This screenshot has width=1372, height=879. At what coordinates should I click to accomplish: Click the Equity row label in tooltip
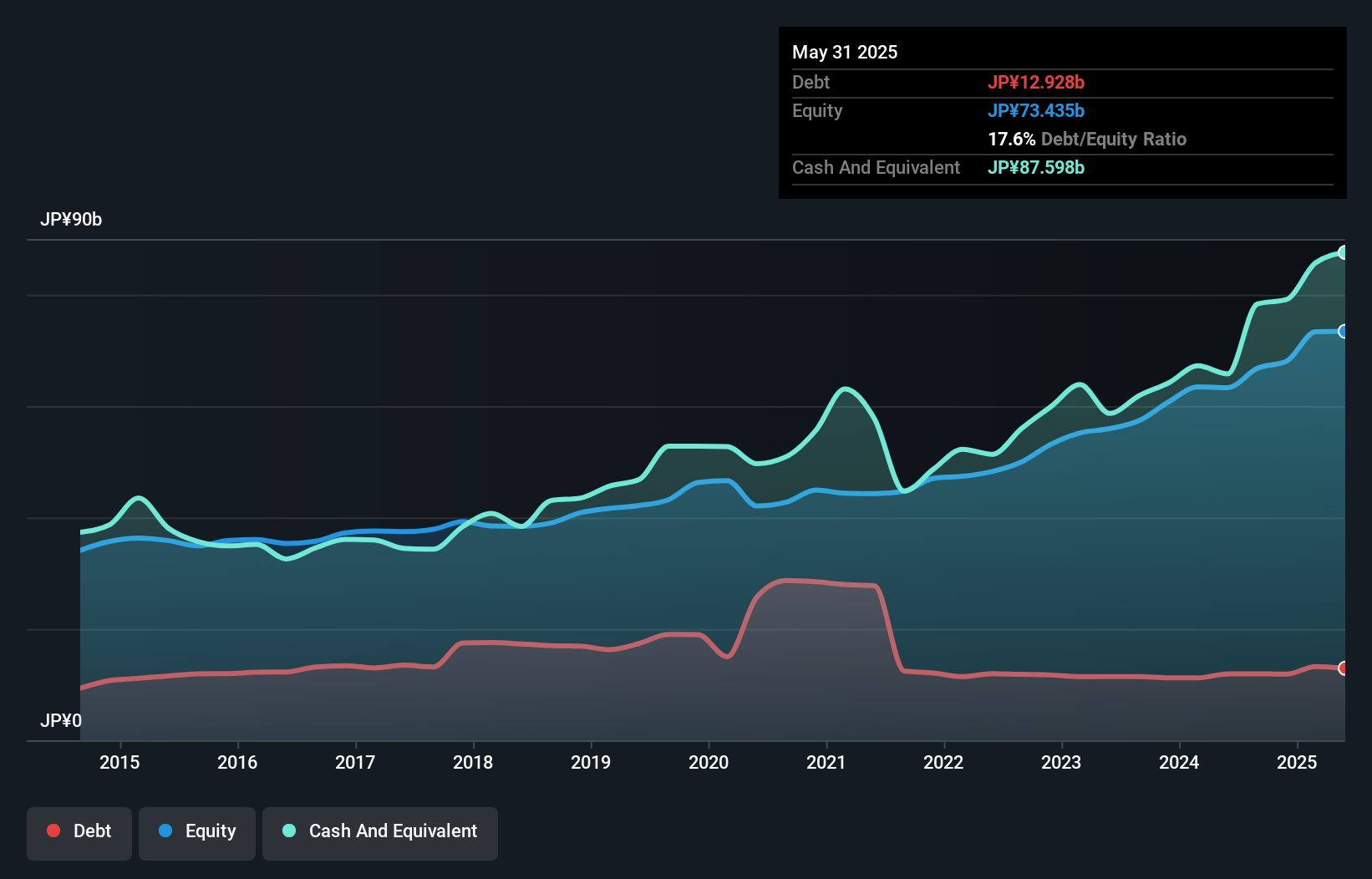[817, 110]
